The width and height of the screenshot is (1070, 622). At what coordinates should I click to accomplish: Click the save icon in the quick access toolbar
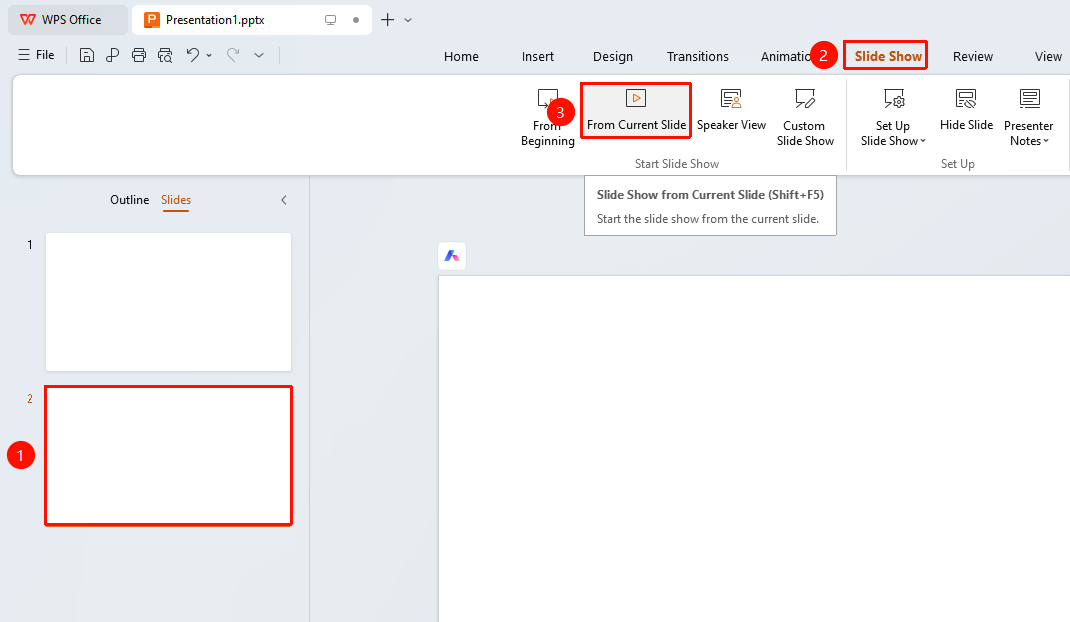pos(87,55)
